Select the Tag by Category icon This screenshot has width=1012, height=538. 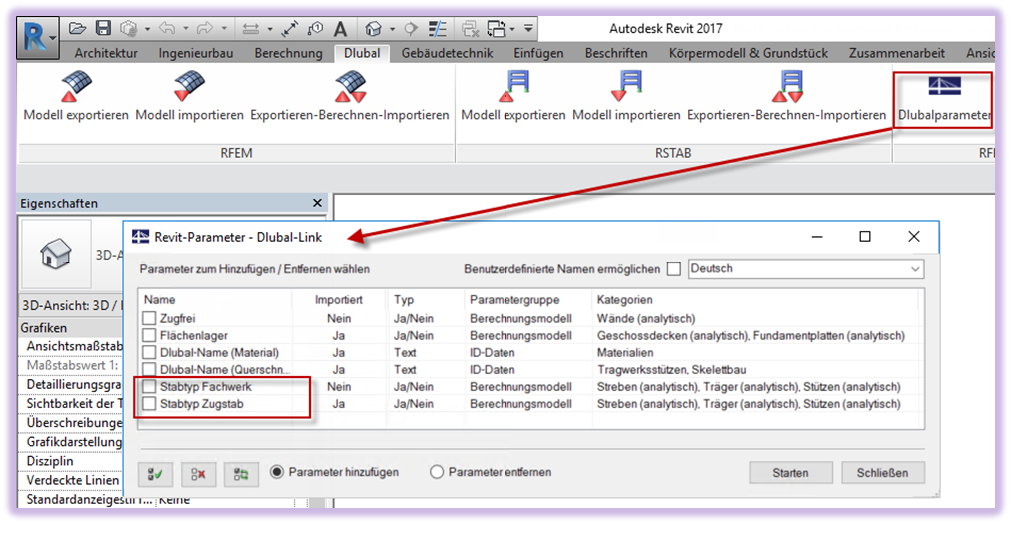[316, 28]
